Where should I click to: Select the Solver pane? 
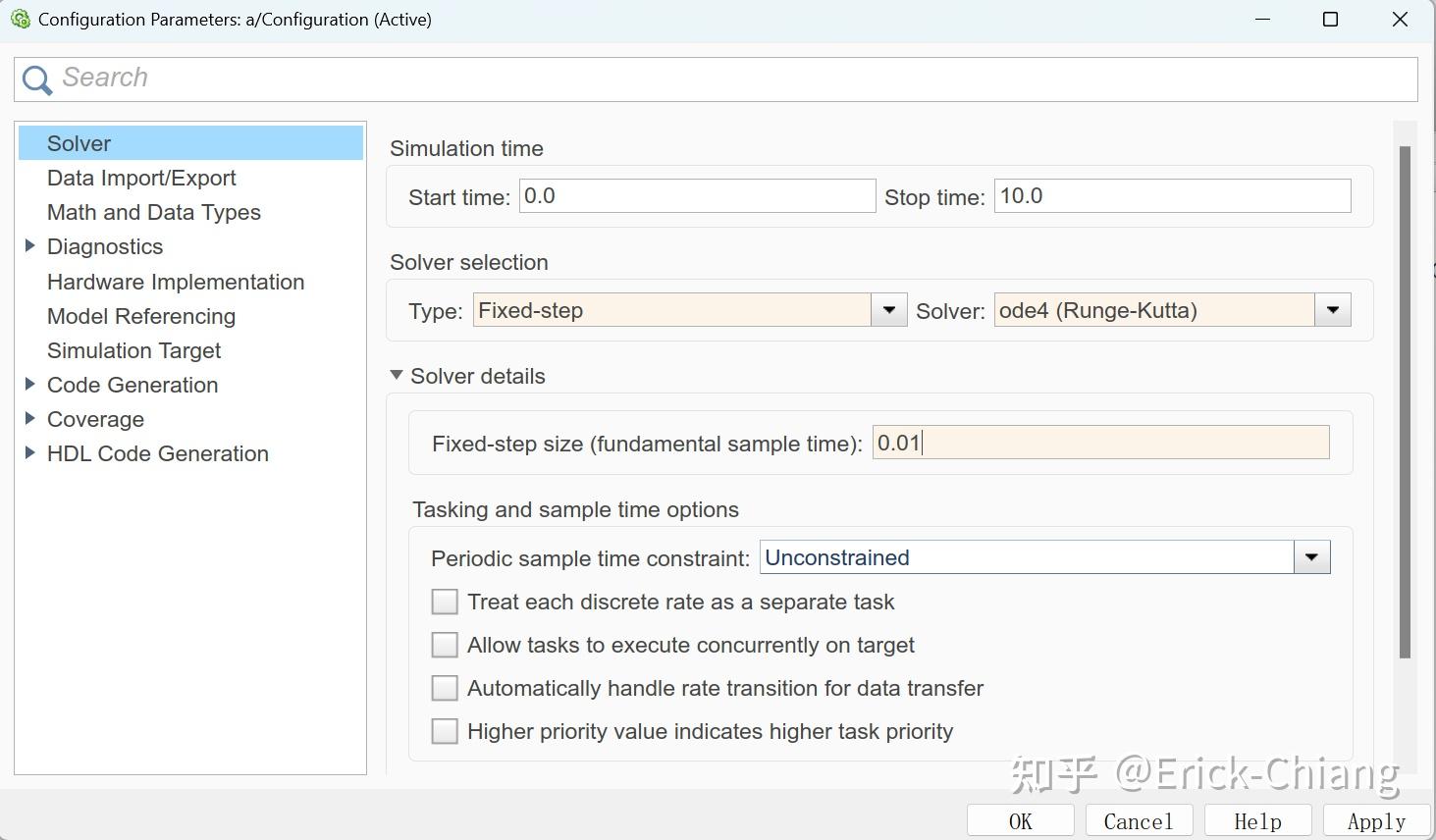(190, 143)
